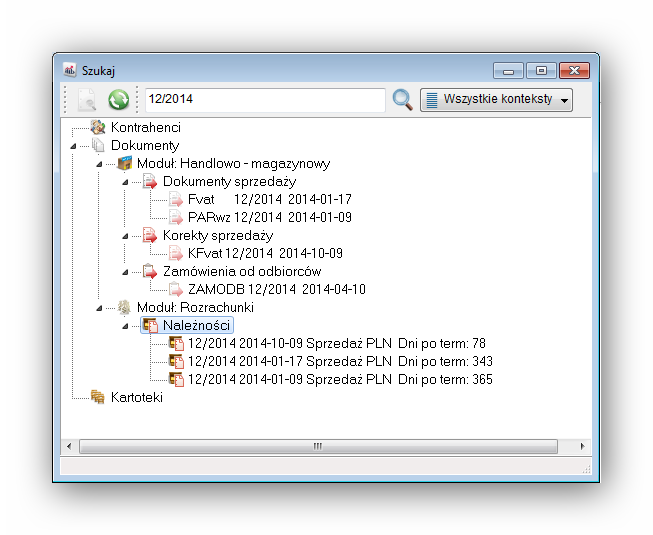Collapse the Dokumenty tree node
653x535 pixels.
(x=73, y=146)
